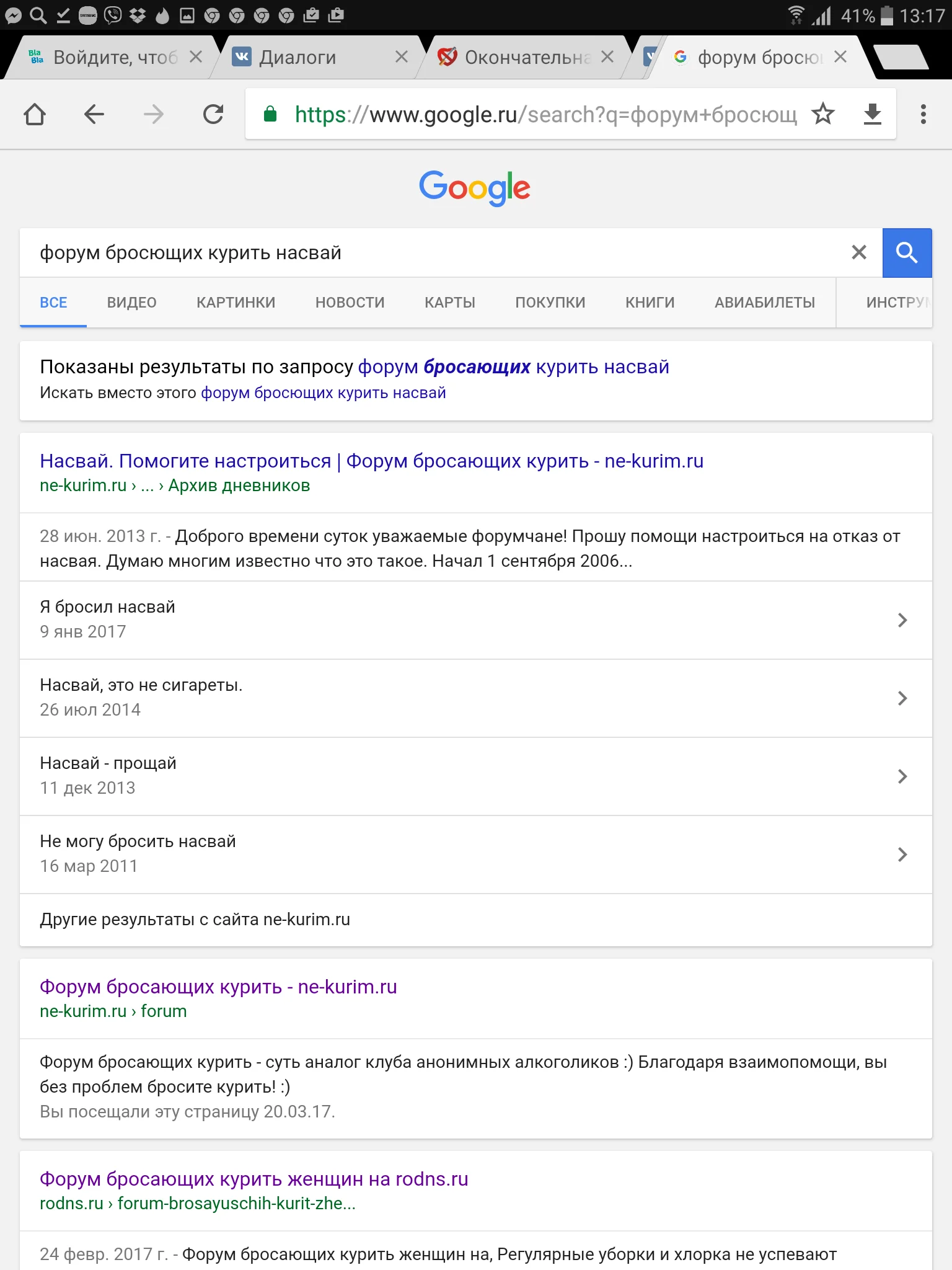Navigate back with the back arrow
Image resolution: width=952 pixels, height=1270 pixels.
coord(94,114)
